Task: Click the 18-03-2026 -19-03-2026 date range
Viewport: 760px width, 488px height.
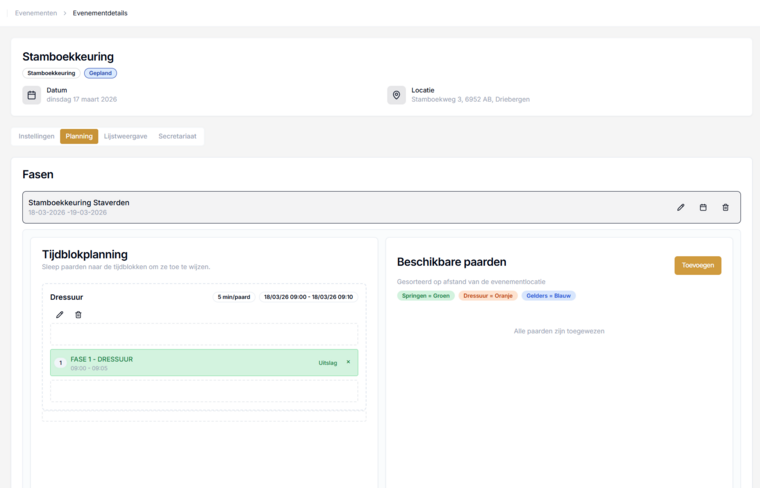Action: pyautogui.click(x=67, y=212)
